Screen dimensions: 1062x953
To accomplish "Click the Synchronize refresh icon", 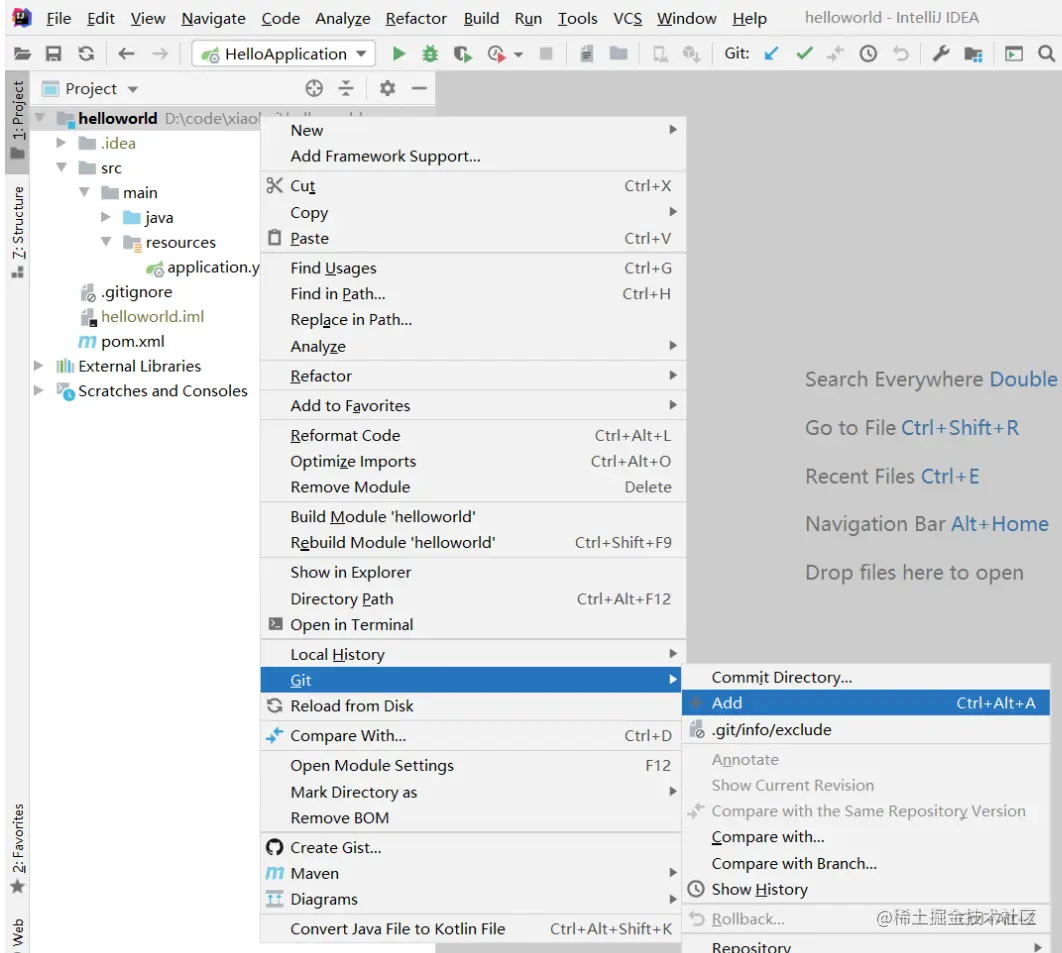I will pos(86,54).
